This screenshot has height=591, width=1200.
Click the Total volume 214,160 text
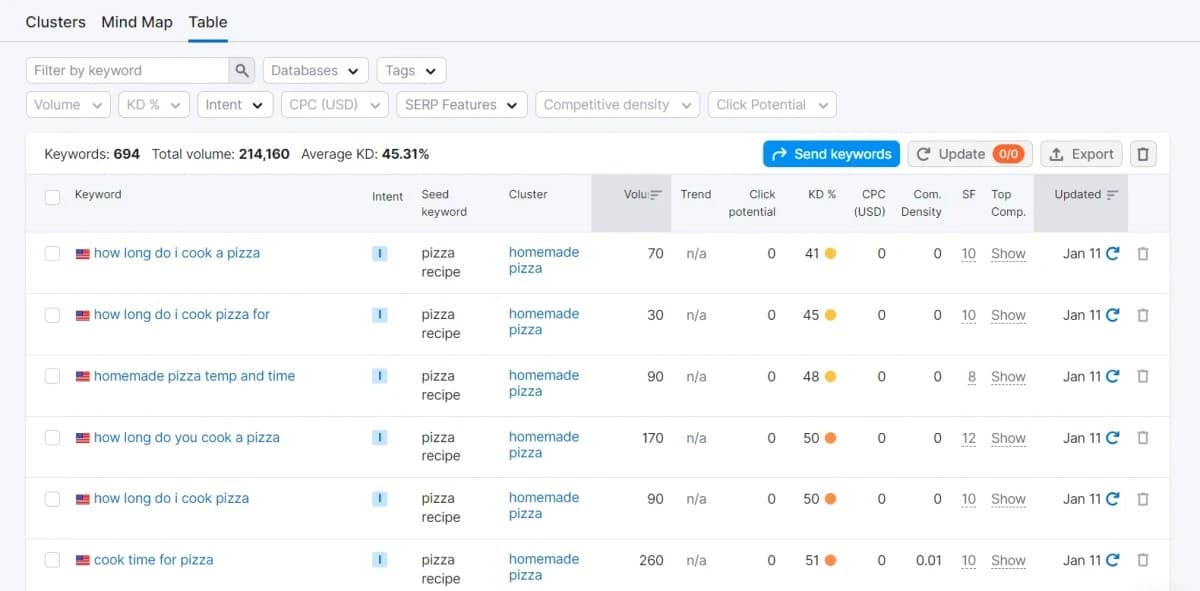click(x=221, y=154)
